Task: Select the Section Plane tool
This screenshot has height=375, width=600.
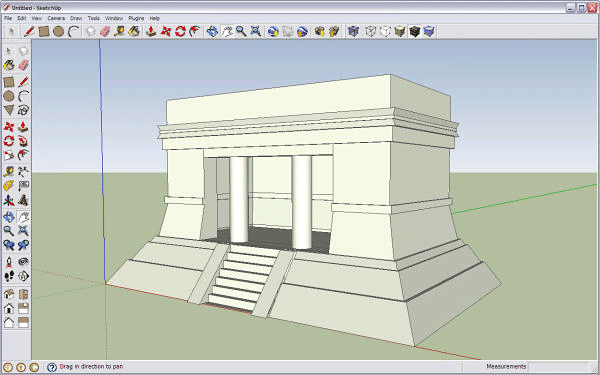Action: (23, 276)
